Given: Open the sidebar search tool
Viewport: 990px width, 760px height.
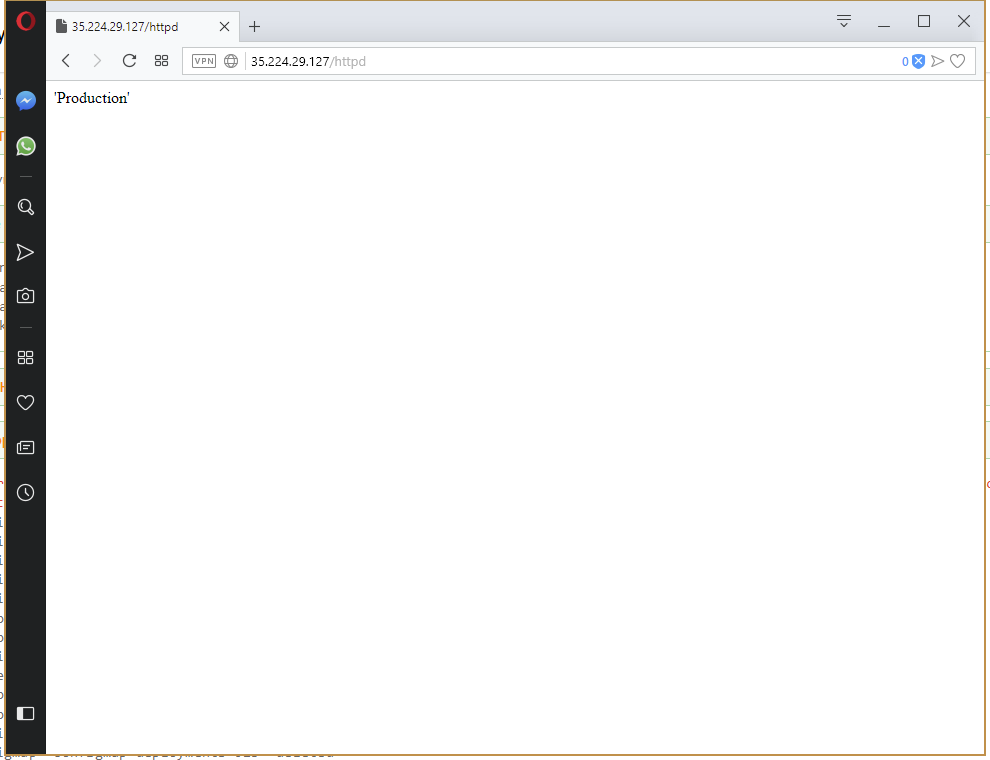Looking at the screenshot, I should (26, 207).
